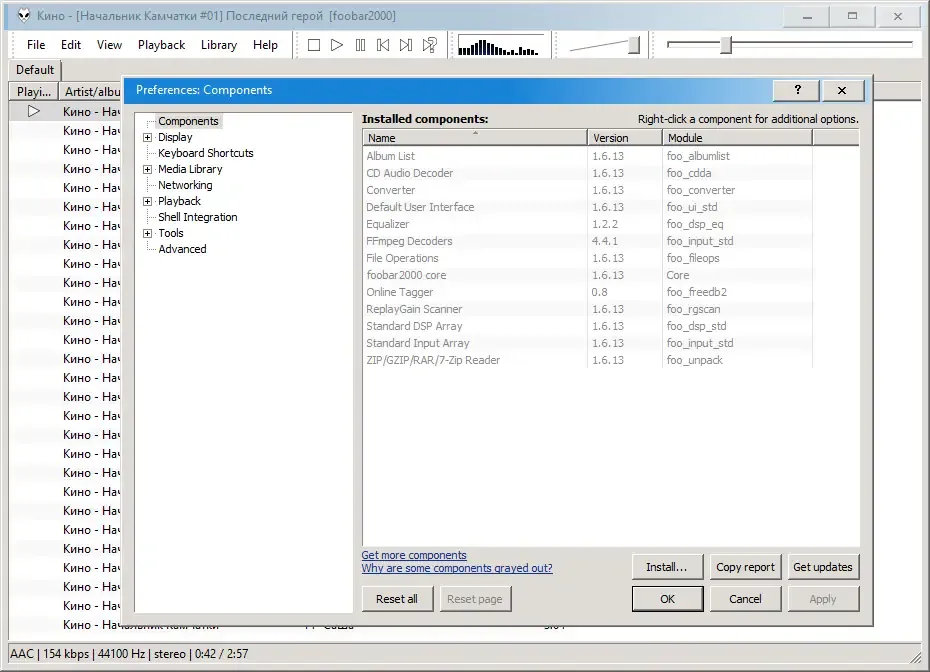Click the Stop playback icon
Screen dimensions: 930x672
pos(314,45)
